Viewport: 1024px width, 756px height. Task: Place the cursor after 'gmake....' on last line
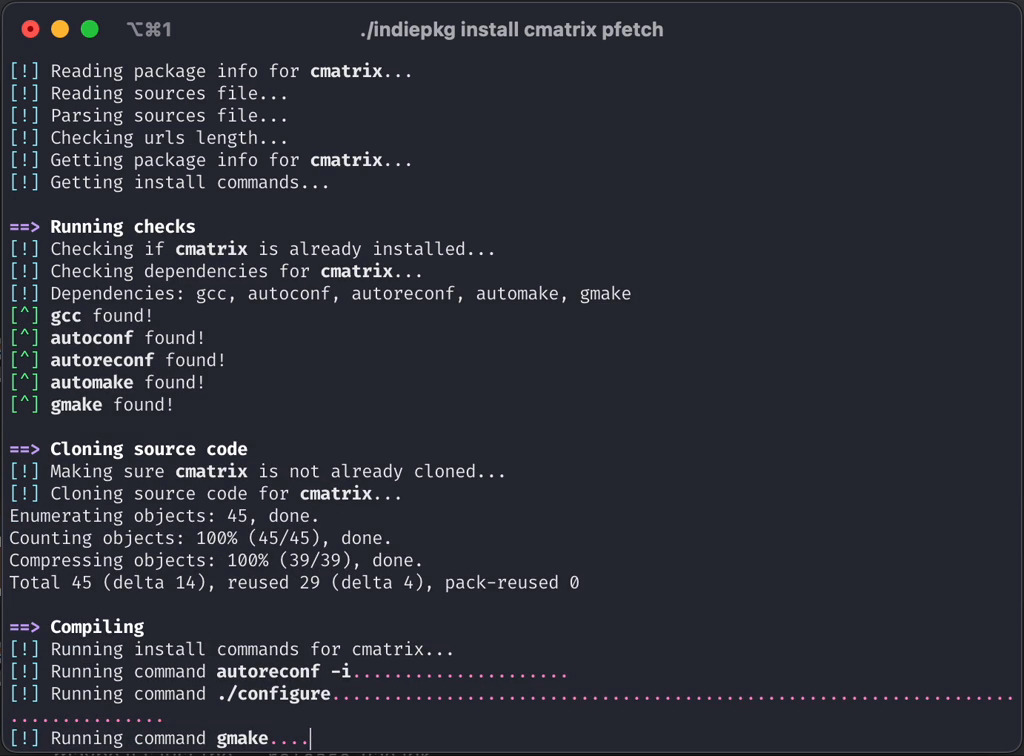pos(311,739)
